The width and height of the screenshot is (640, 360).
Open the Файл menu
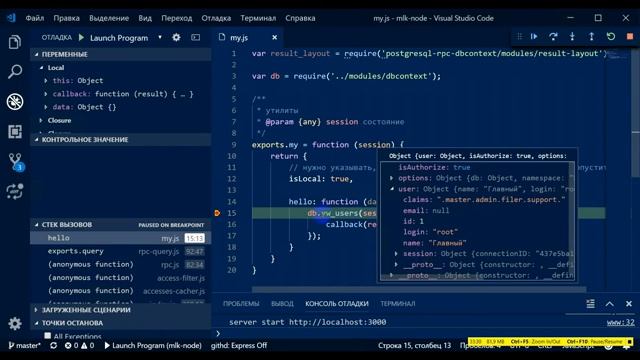pyautogui.click(x=35, y=18)
